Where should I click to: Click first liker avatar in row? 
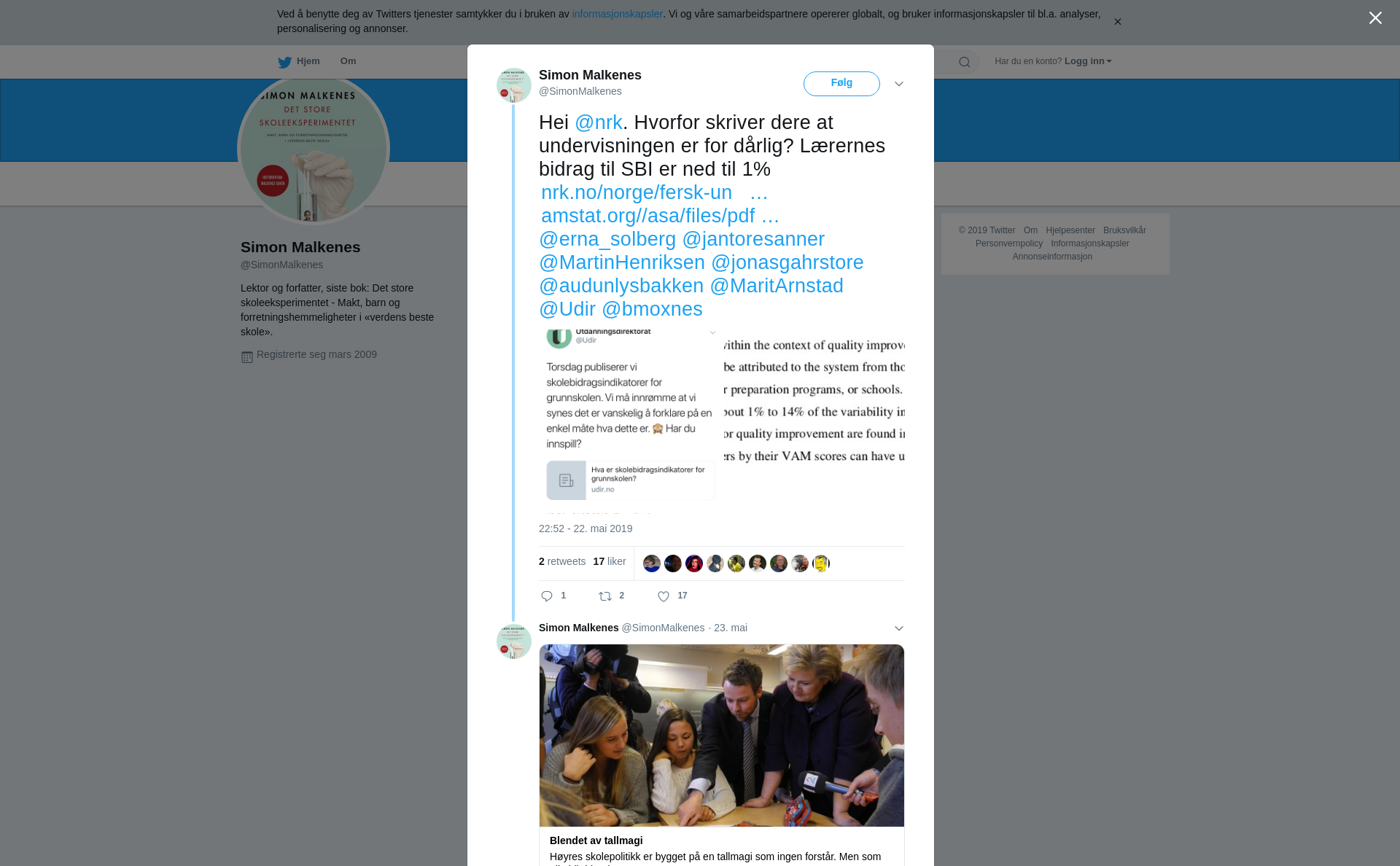coord(652,563)
